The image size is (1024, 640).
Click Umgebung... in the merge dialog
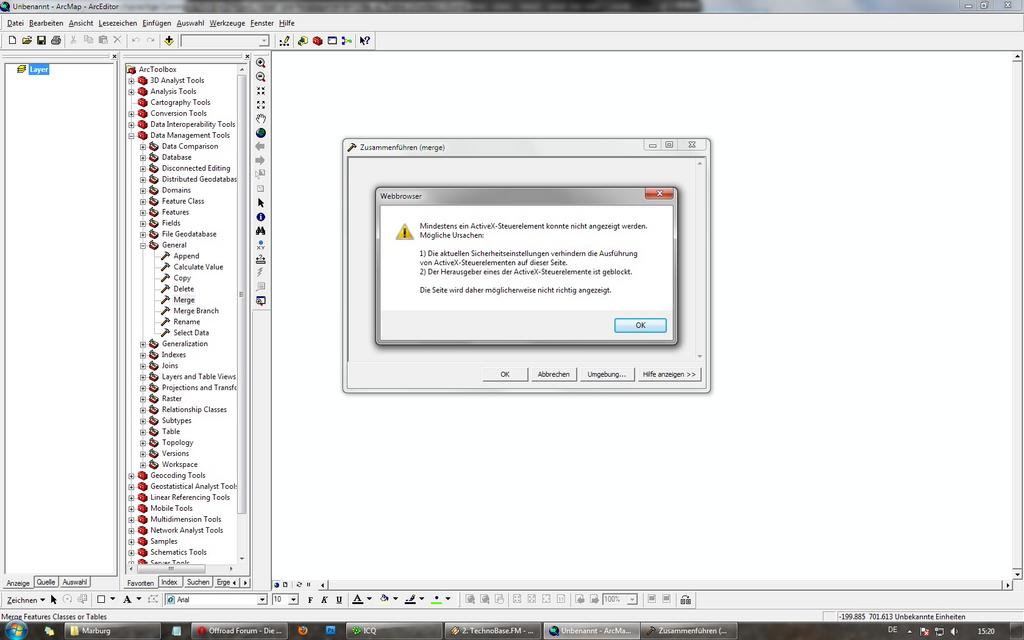[x=606, y=374]
